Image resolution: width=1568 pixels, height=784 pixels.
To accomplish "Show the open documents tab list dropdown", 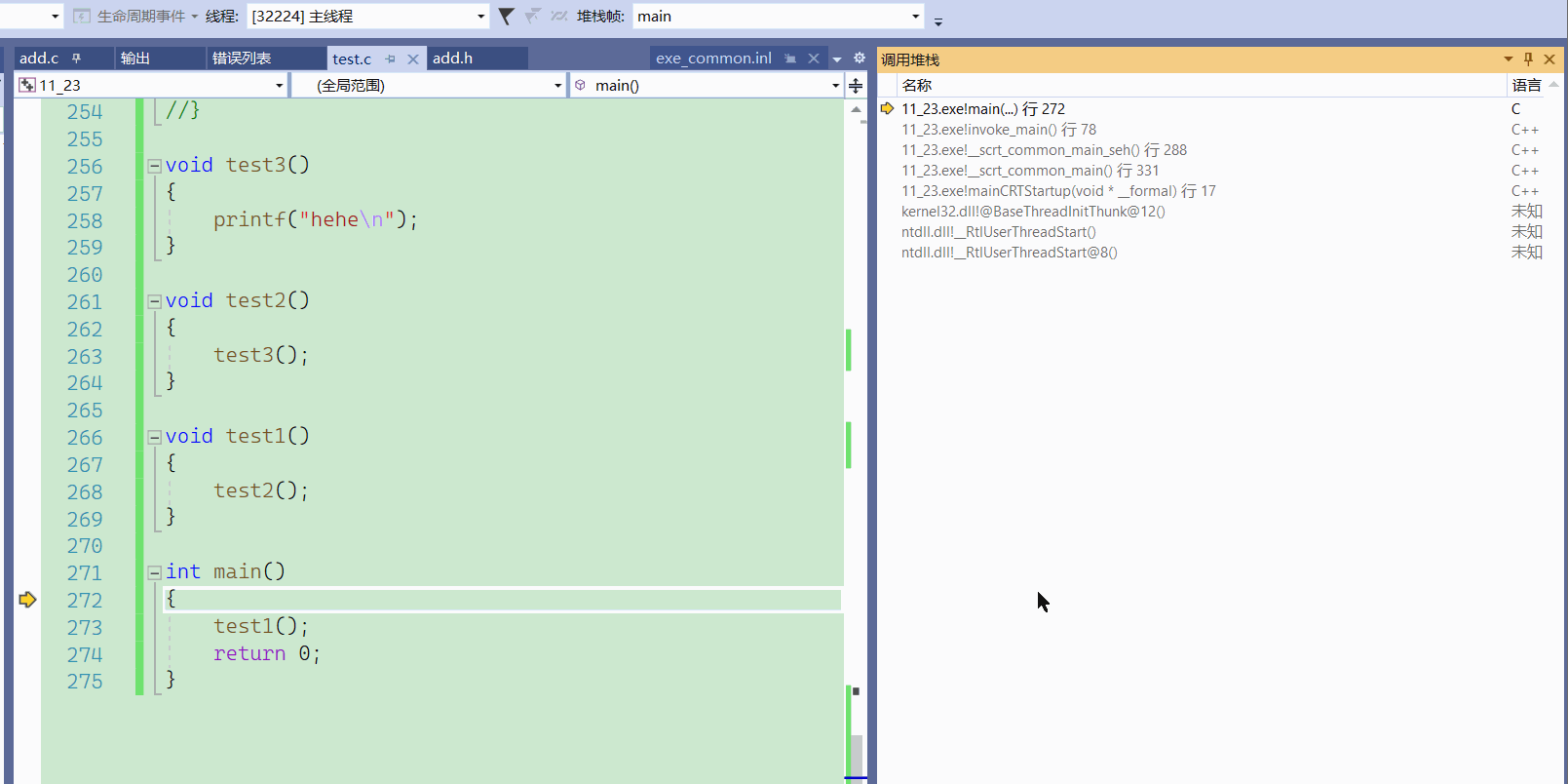I will coord(837,59).
